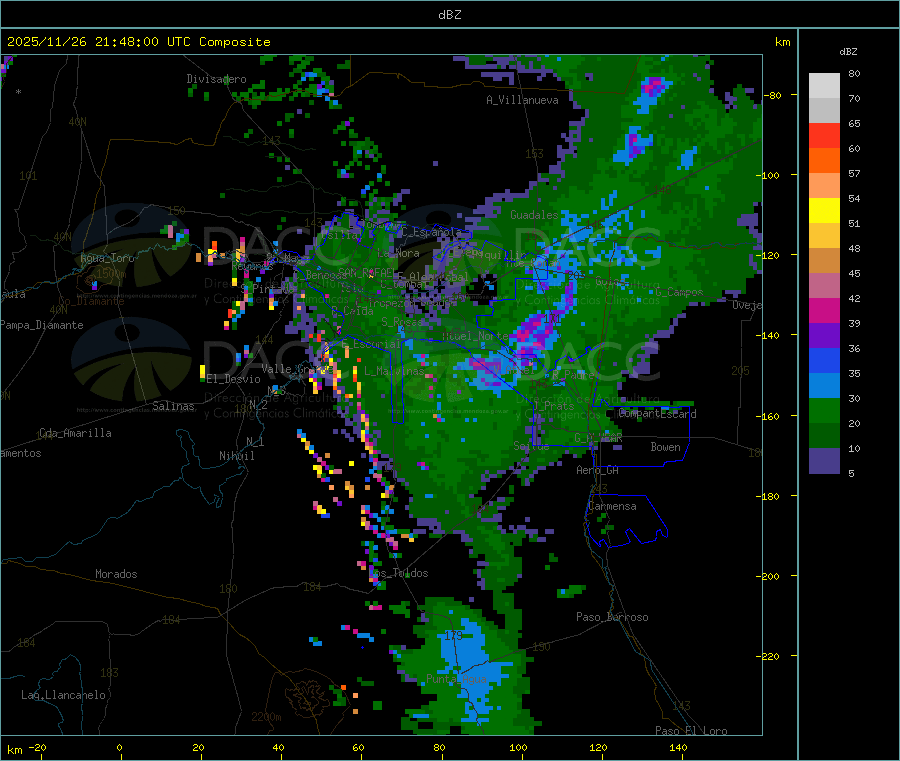Image resolution: width=900 pixels, height=761 pixels.
Task: Click the 48 value on the dBZ legend
Action: tap(854, 249)
